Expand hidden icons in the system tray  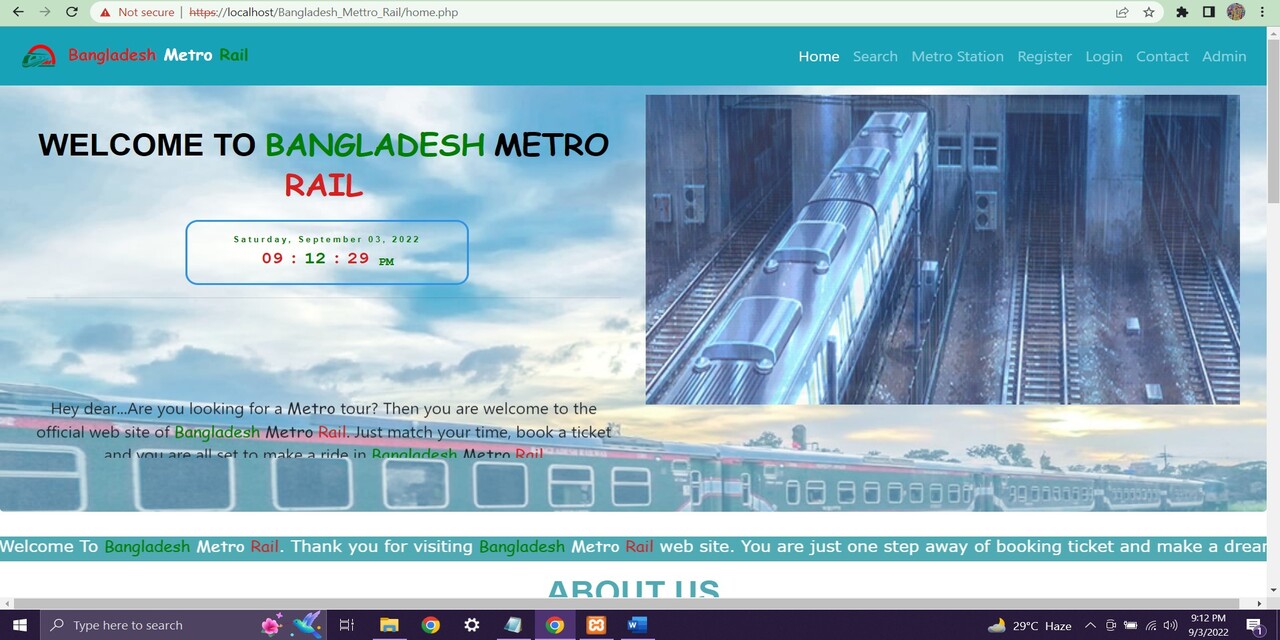[1090, 625]
